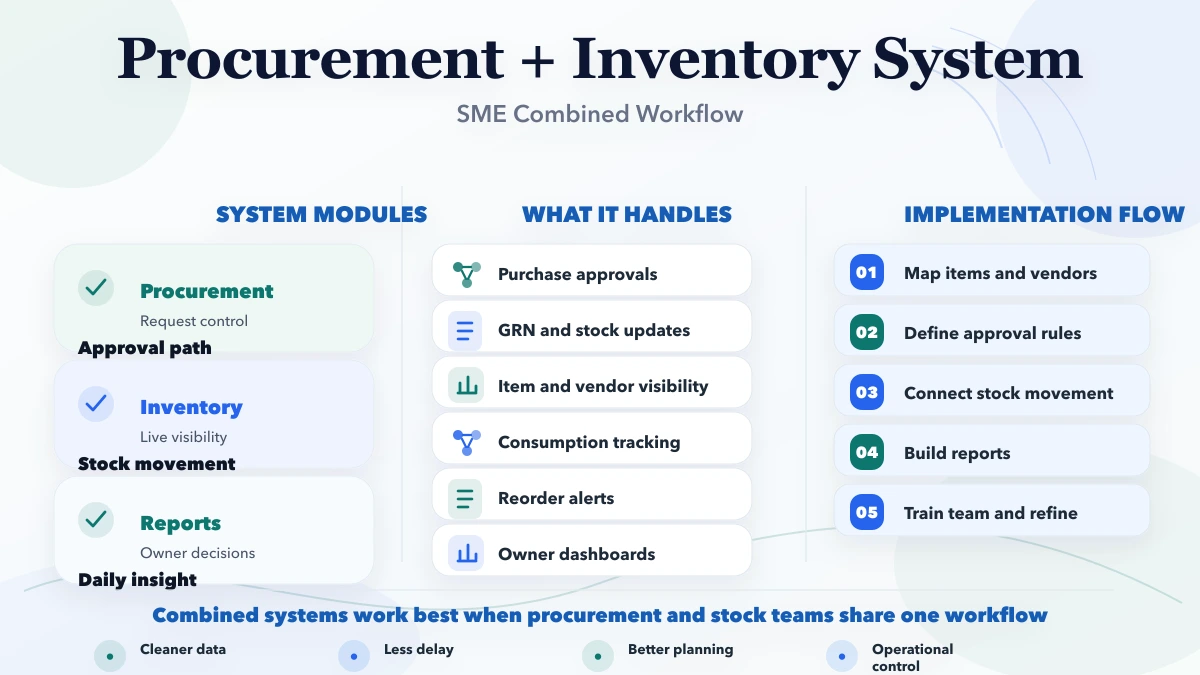Click the Define approval rules step
The image size is (1200, 675).
click(x=991, y=332)
